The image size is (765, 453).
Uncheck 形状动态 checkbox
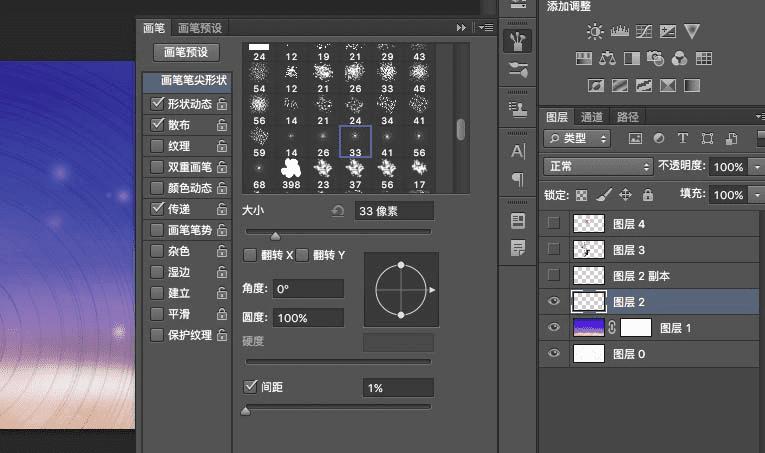tap(157, 103)
